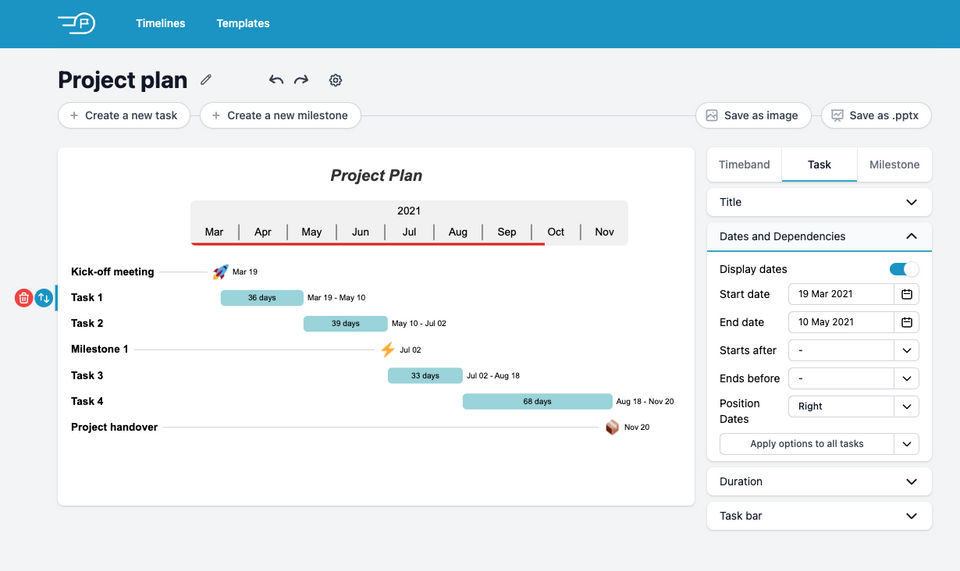Screen dimensions: 960x571
Task: Click the Jun month in timeband
Action: point(361,232)
